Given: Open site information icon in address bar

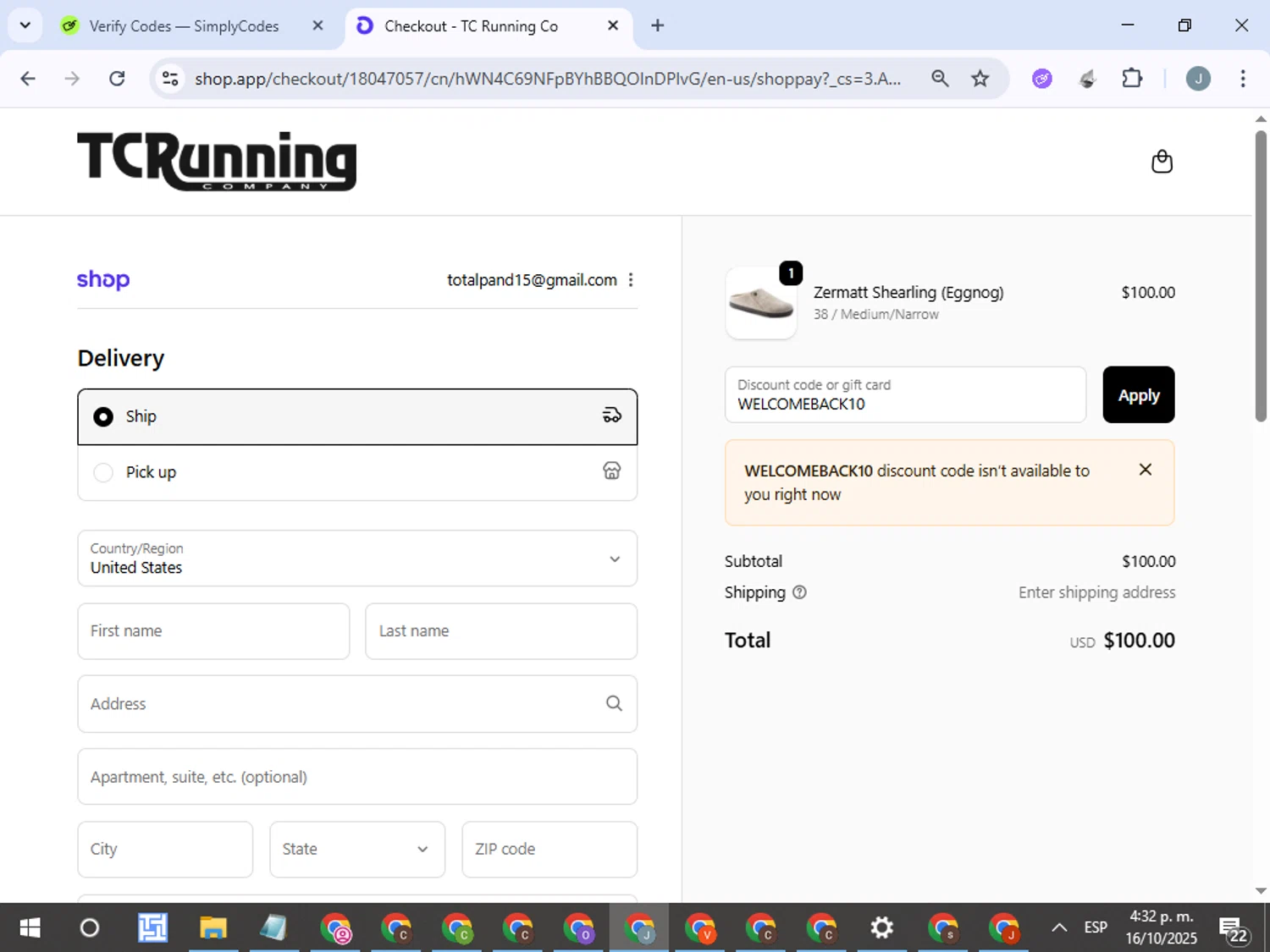Looking at the screenshot, I should coord(170,79).
